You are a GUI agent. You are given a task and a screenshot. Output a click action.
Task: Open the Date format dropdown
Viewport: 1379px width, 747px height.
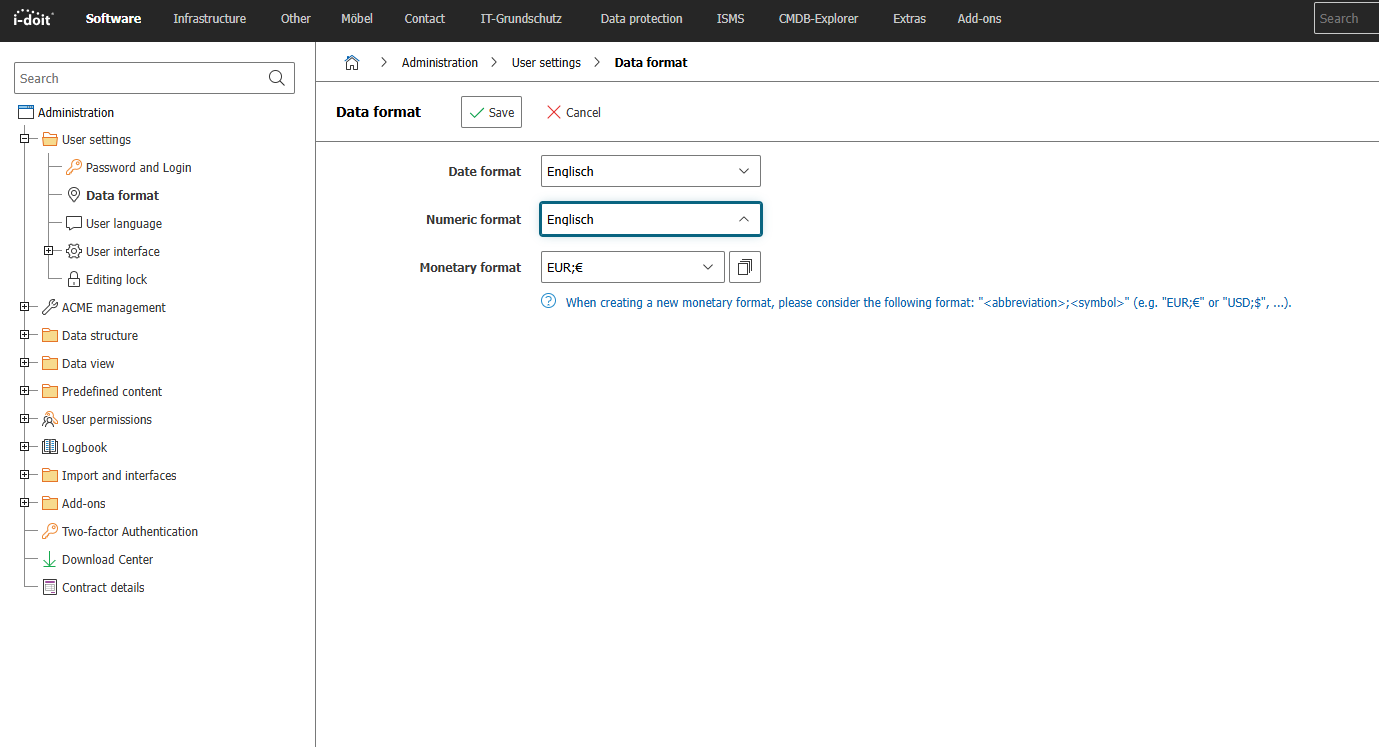point(651,171)
